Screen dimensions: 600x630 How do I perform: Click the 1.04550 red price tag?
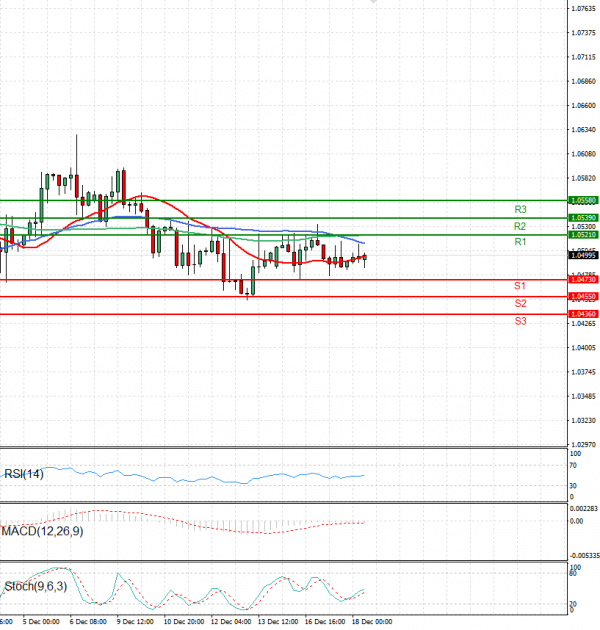click(x=583, y=297)
